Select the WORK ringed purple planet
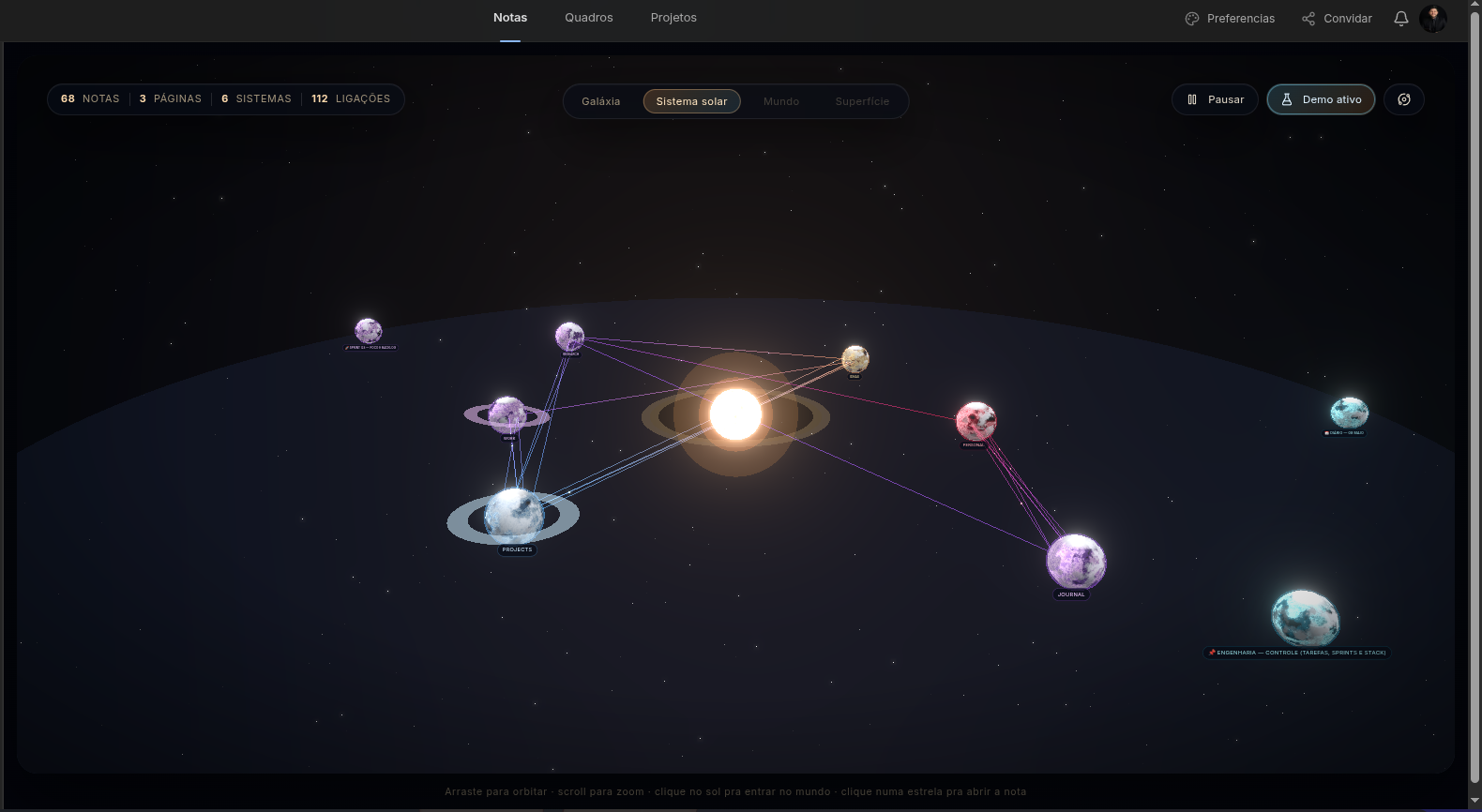 click(507, 414)
